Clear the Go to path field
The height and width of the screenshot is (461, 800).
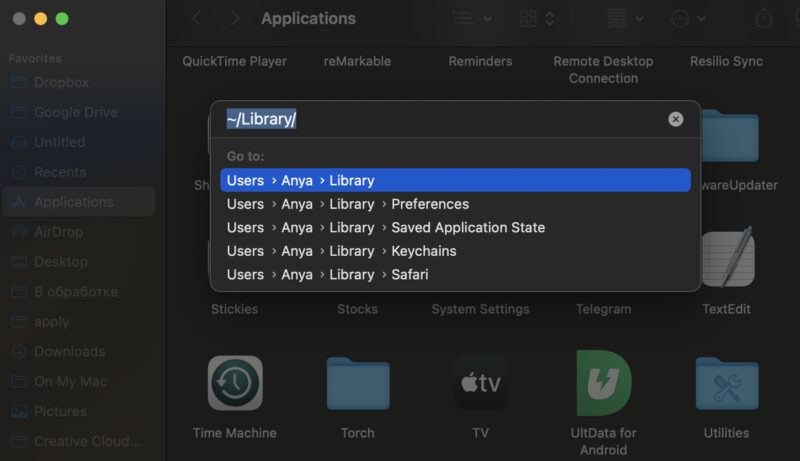click(x=676, y=119)
